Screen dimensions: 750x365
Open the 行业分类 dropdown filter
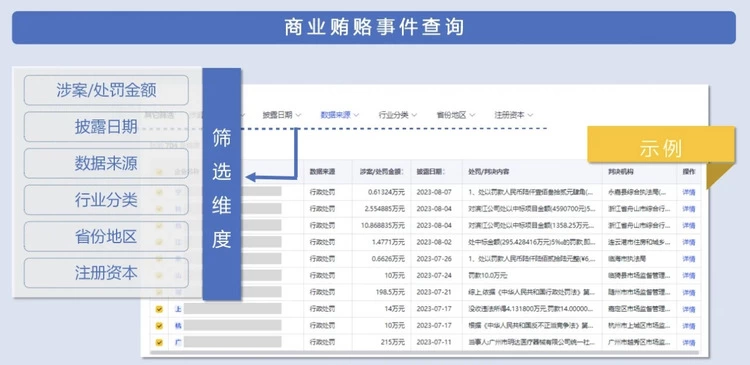point(397,115)
